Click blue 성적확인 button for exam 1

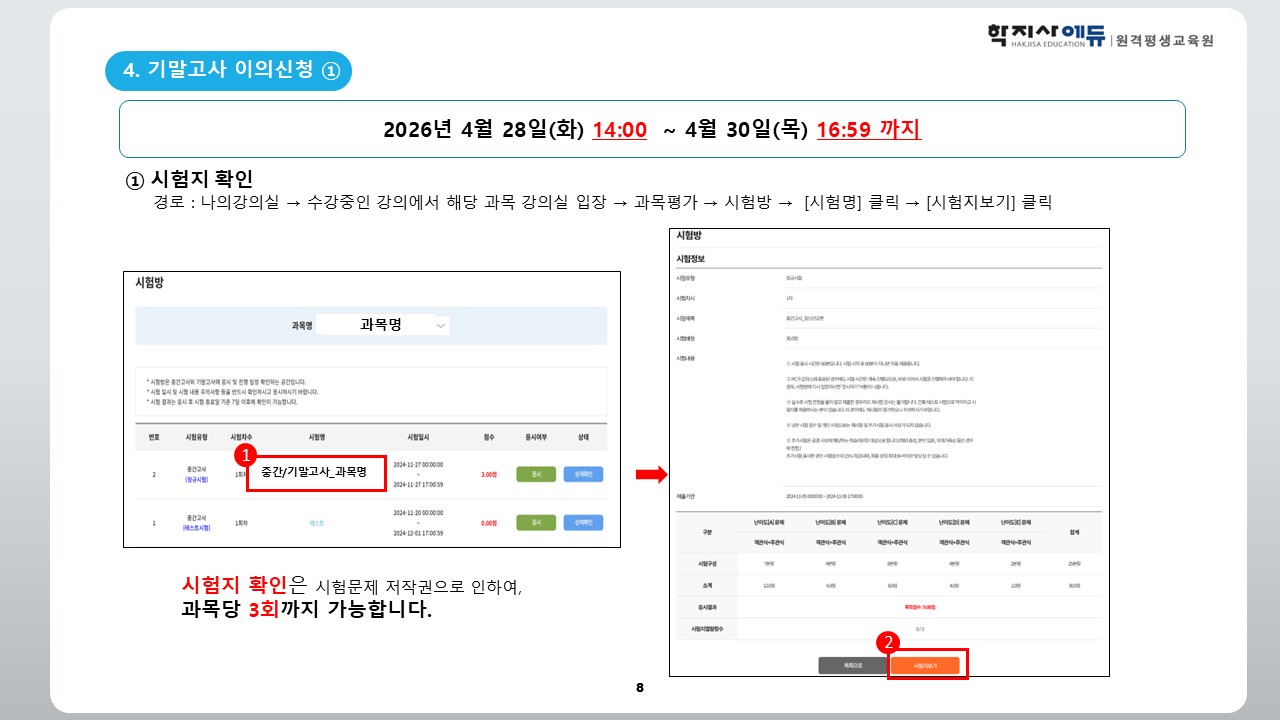pyautogui.click(x=583, y=523)
